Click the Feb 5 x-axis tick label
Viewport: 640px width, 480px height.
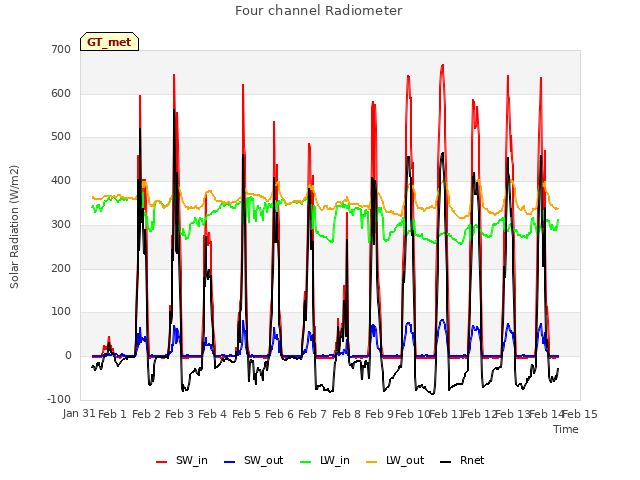(x=246, y=414)
